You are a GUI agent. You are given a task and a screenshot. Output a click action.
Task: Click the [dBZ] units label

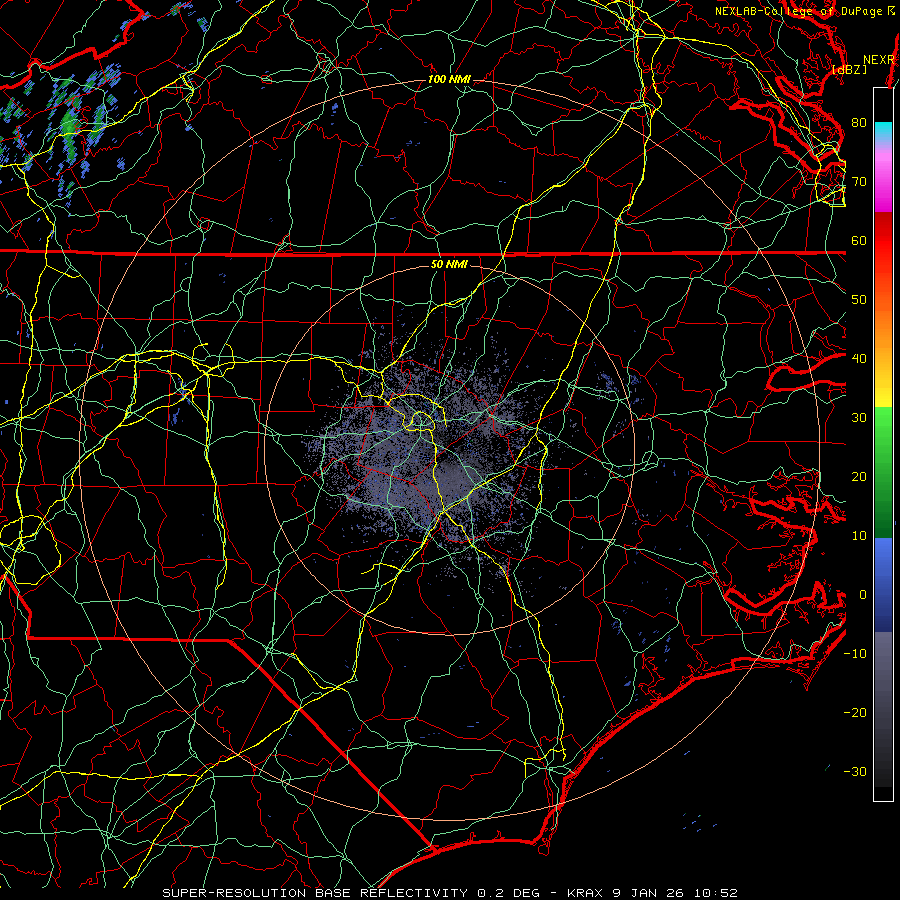point(849,69)
